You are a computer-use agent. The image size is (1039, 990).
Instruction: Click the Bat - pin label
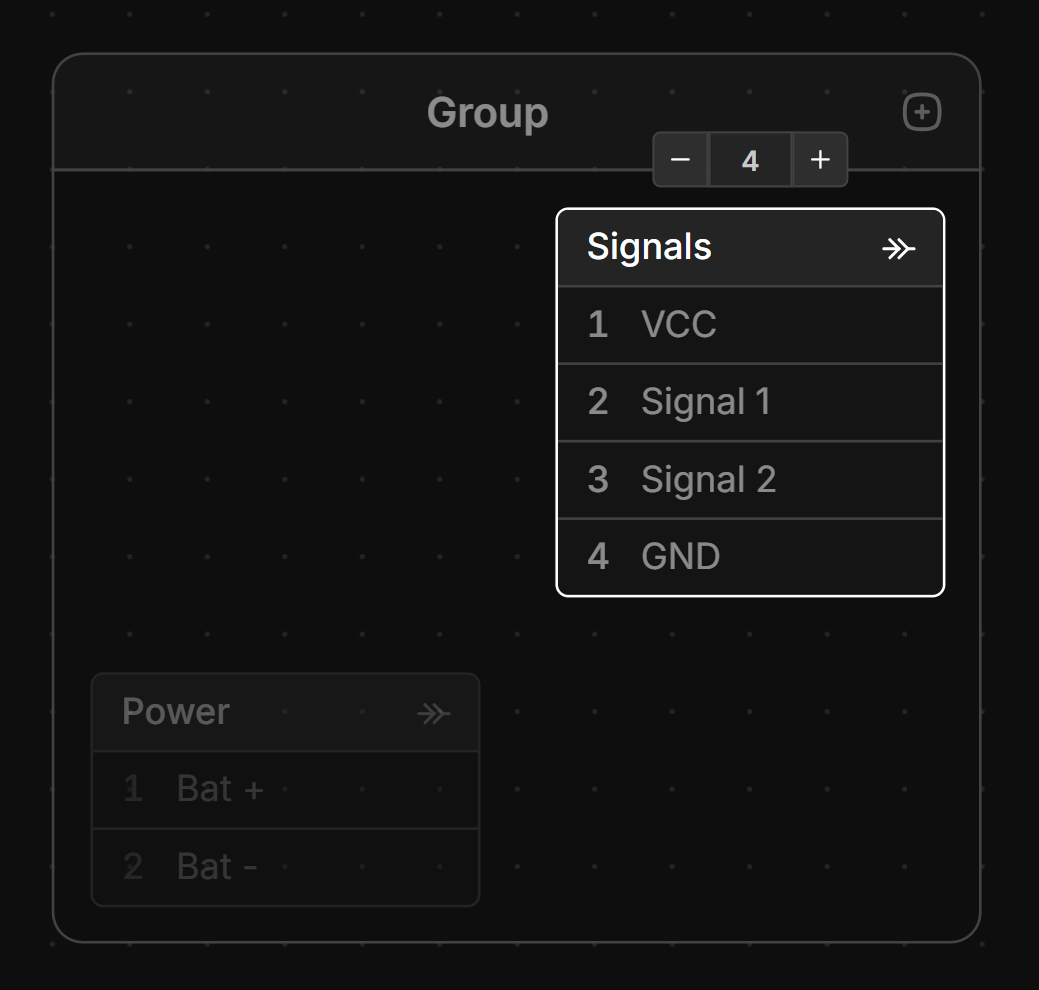click(217, 867)
